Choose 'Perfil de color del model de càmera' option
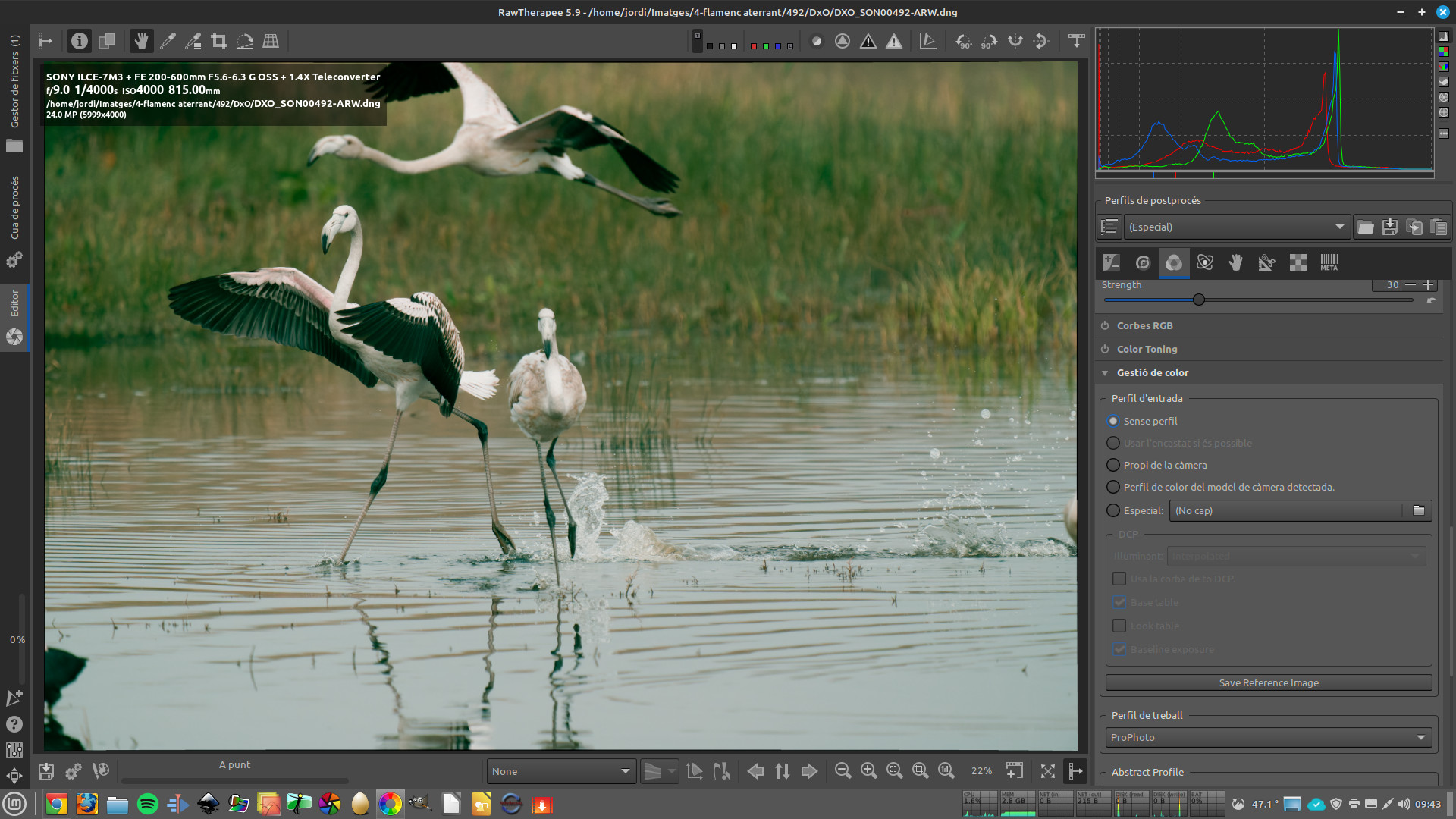This screenshot has width=1456, height=819. [x=1113, y=487]
